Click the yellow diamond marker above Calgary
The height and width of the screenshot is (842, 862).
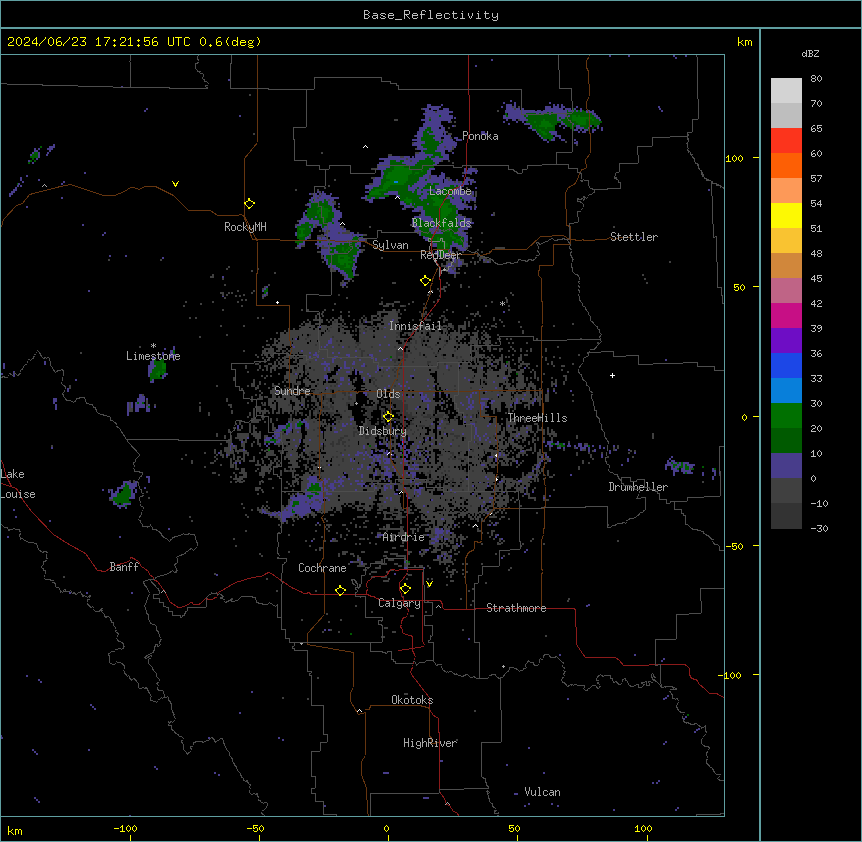(405, 589)
